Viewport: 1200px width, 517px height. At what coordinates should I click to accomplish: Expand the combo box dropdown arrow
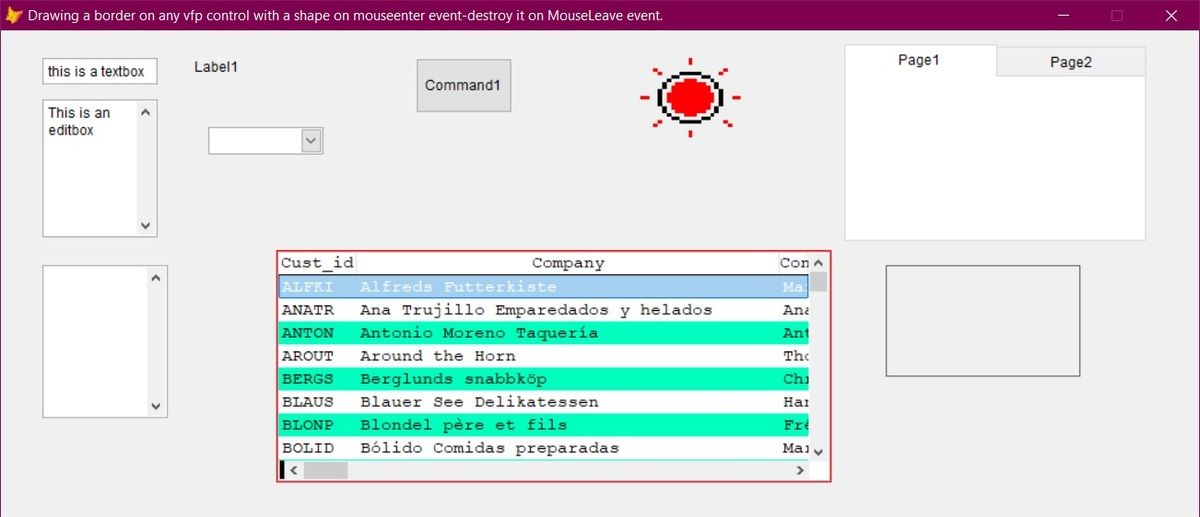pos(311,142)
